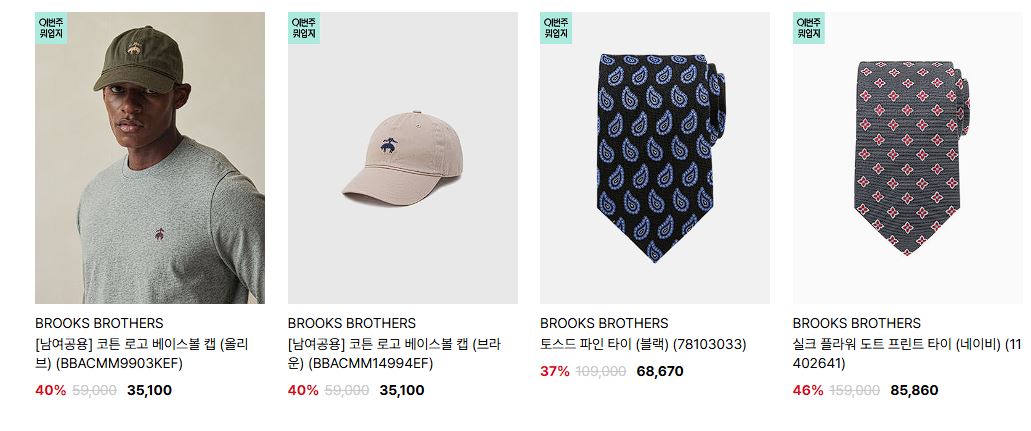The image size is (1031, 431).
Task: Click the 이번주 위엄지 badge on olive cap
Action: coord(51,28)
